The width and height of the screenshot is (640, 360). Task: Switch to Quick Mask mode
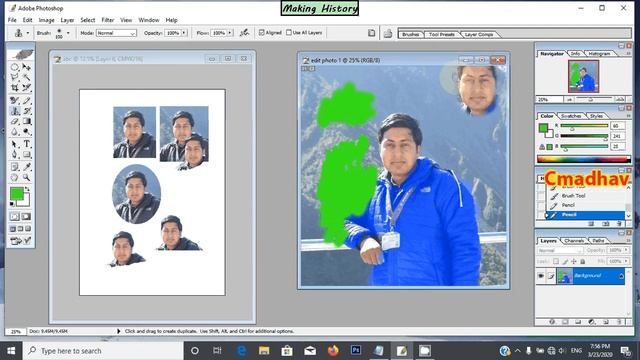pos(26,216)
